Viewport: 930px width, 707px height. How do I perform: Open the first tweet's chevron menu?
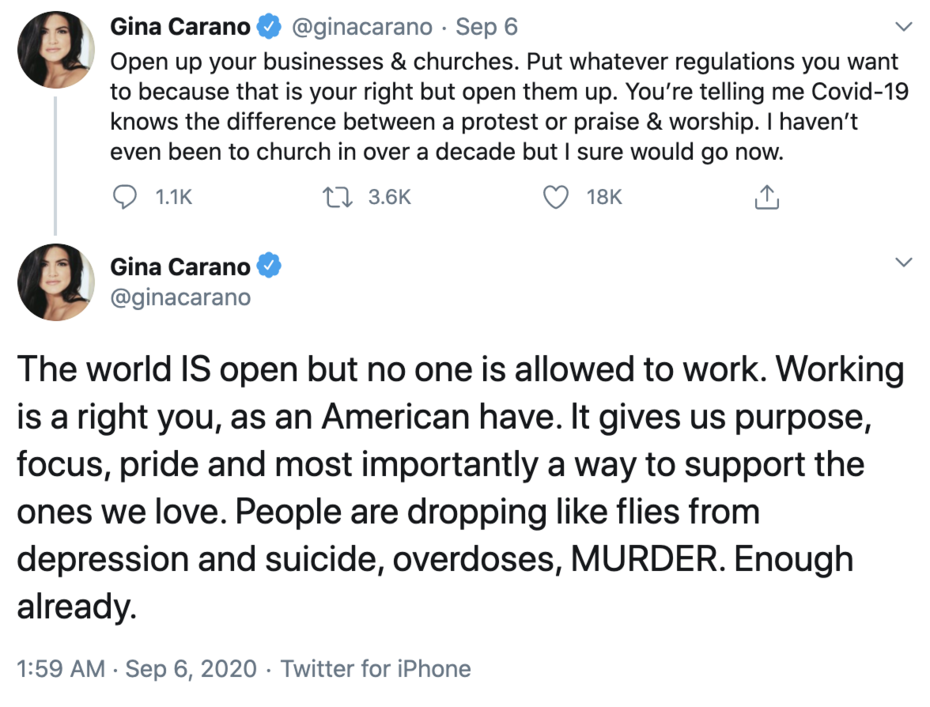point(903,27)
